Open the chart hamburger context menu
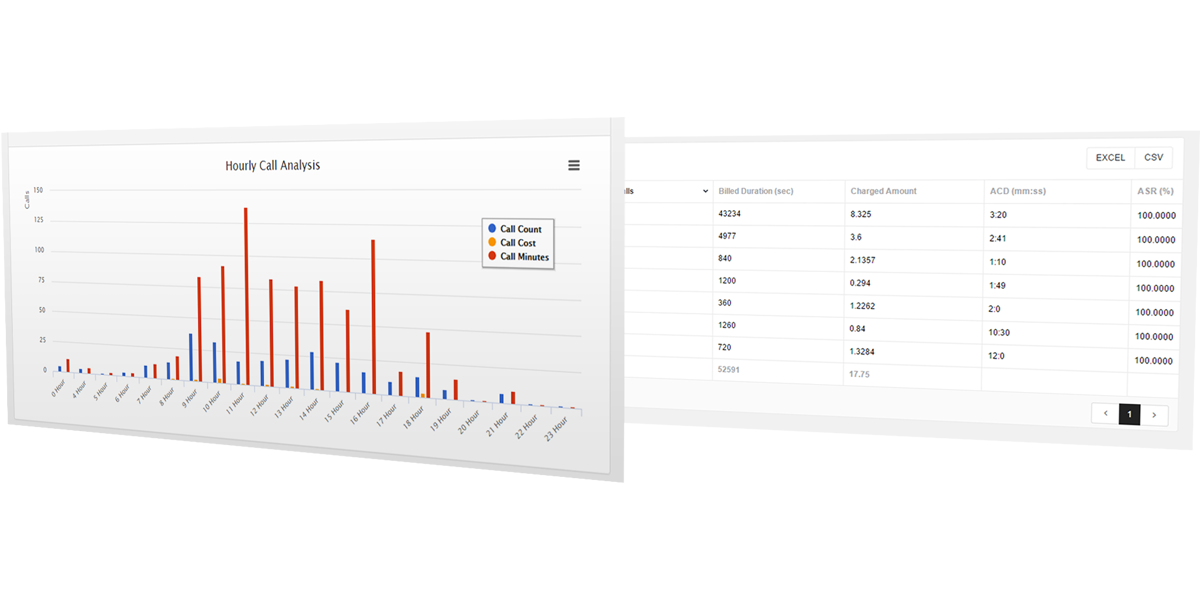 click(x=573, y=166)
